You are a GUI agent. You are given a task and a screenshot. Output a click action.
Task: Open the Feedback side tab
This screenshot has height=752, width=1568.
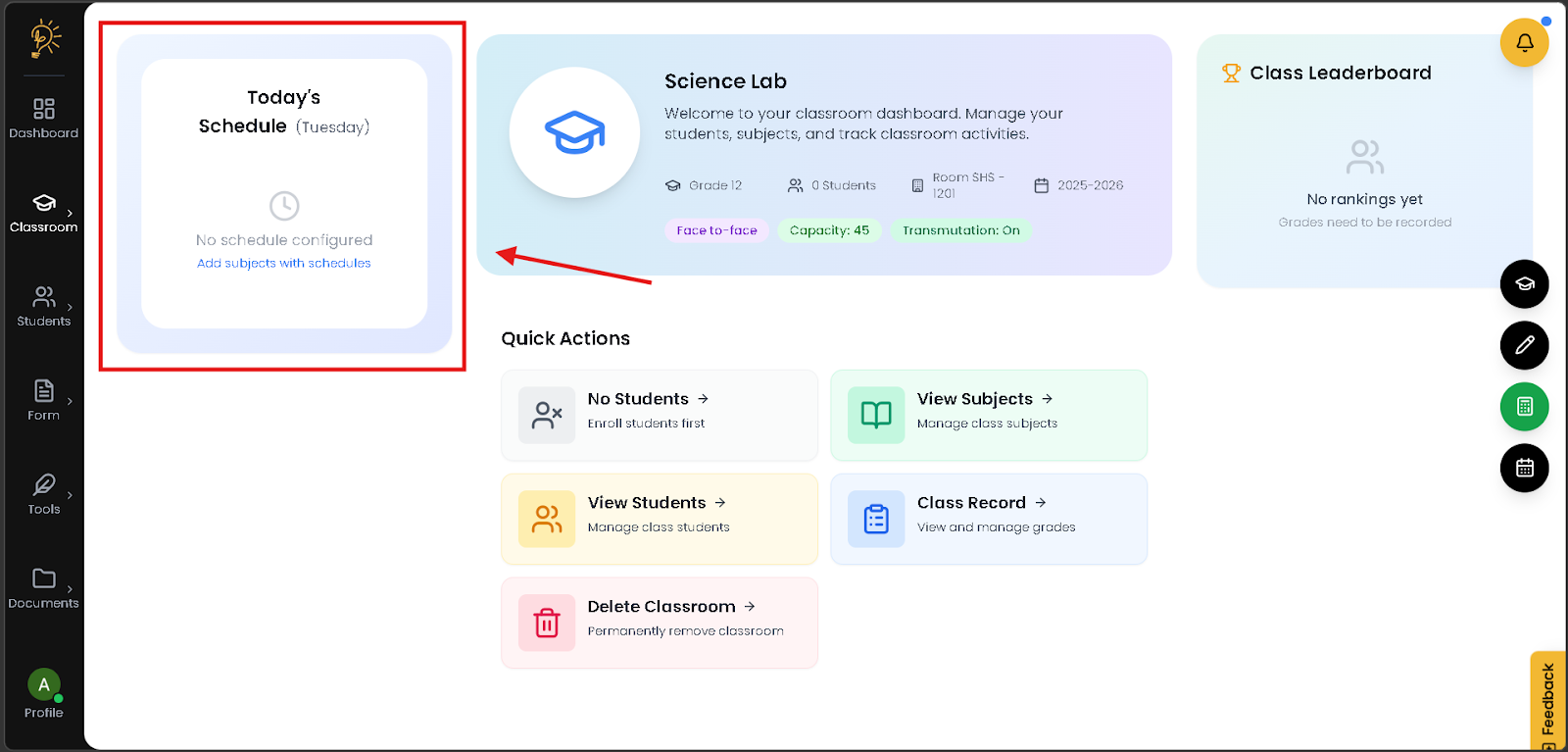click(1547, 700)
